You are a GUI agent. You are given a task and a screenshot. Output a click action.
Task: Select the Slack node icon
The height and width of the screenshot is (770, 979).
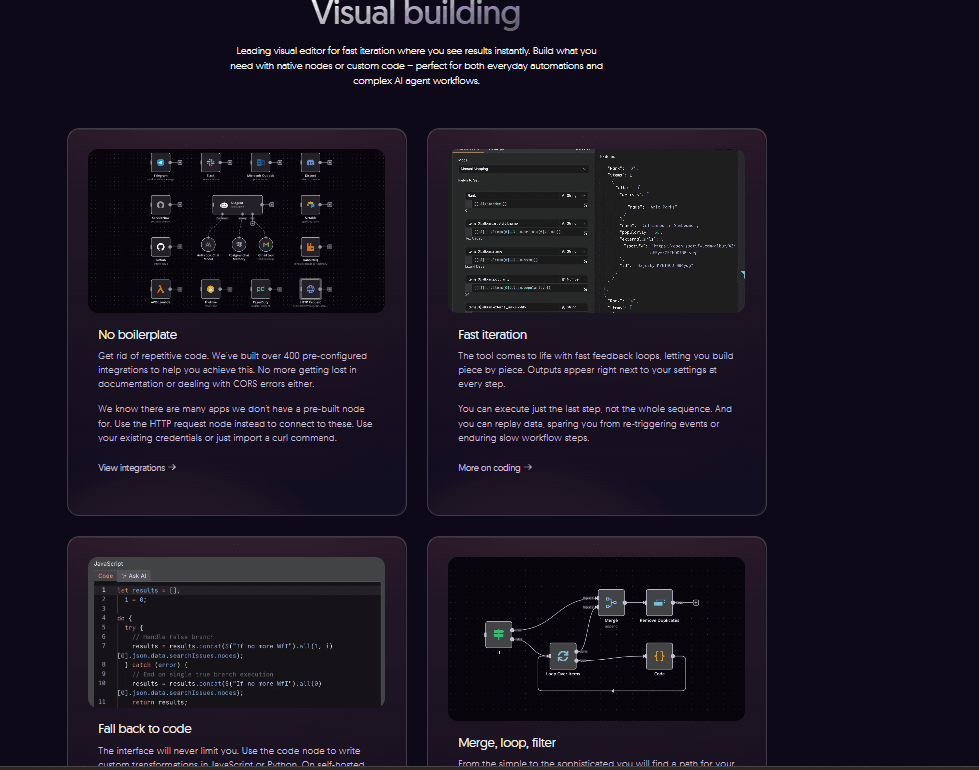point(210,161)
